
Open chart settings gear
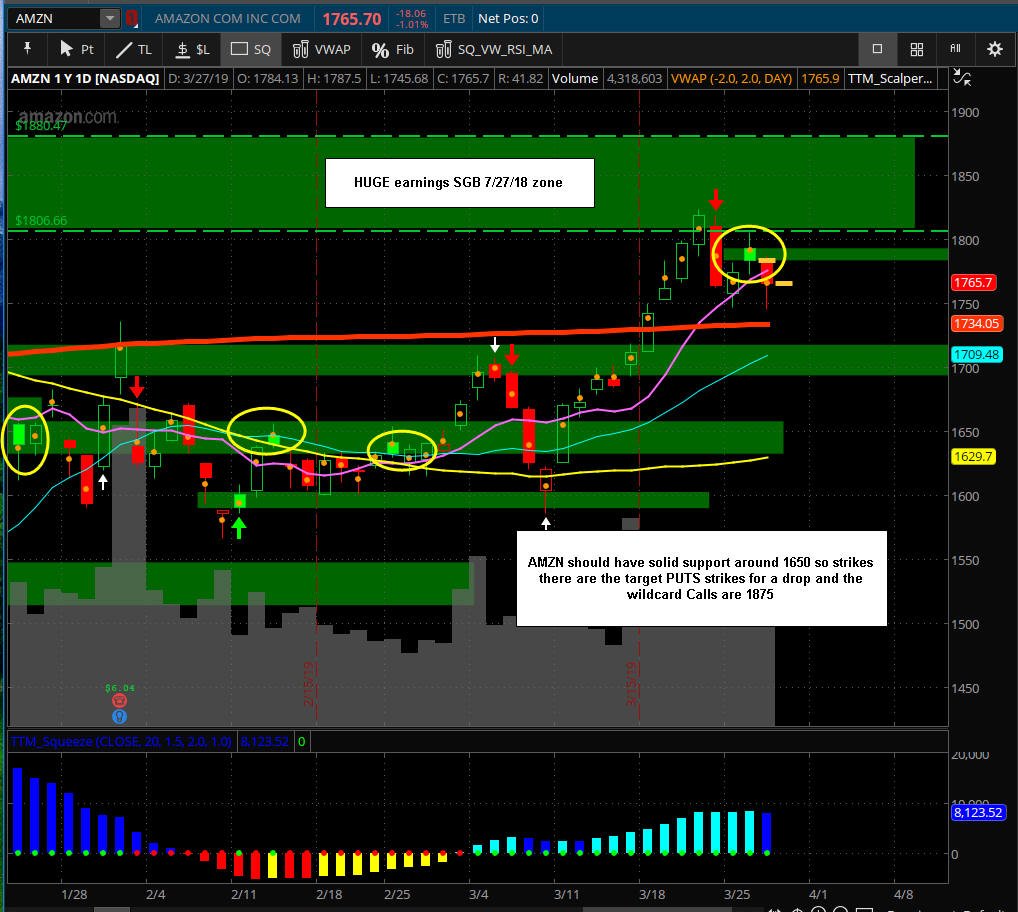(x=995, y=49)
